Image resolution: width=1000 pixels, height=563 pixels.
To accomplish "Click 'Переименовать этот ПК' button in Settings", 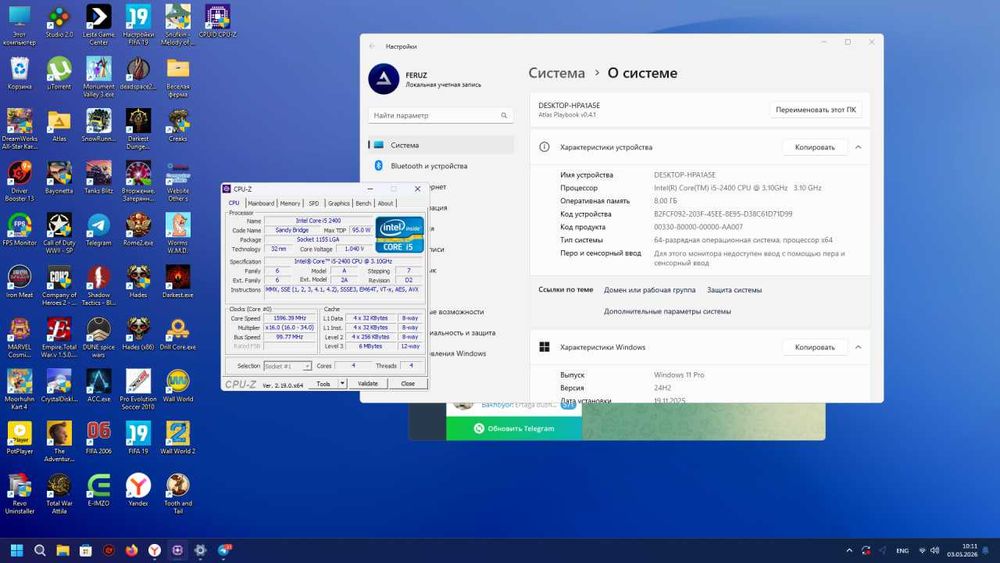I will click(816, 110).
